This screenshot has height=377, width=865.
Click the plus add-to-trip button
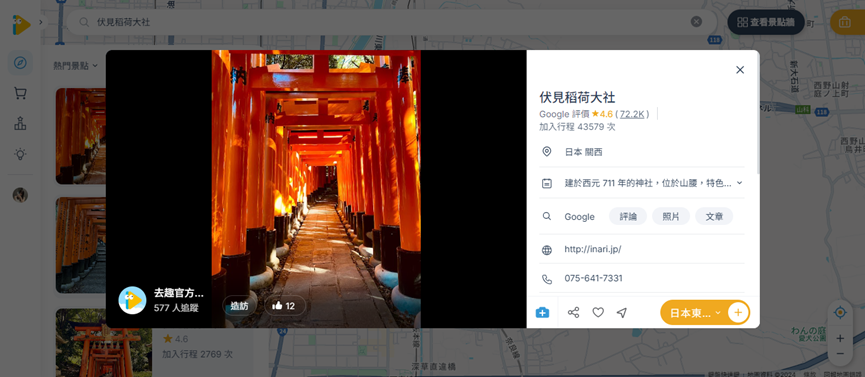738,313
